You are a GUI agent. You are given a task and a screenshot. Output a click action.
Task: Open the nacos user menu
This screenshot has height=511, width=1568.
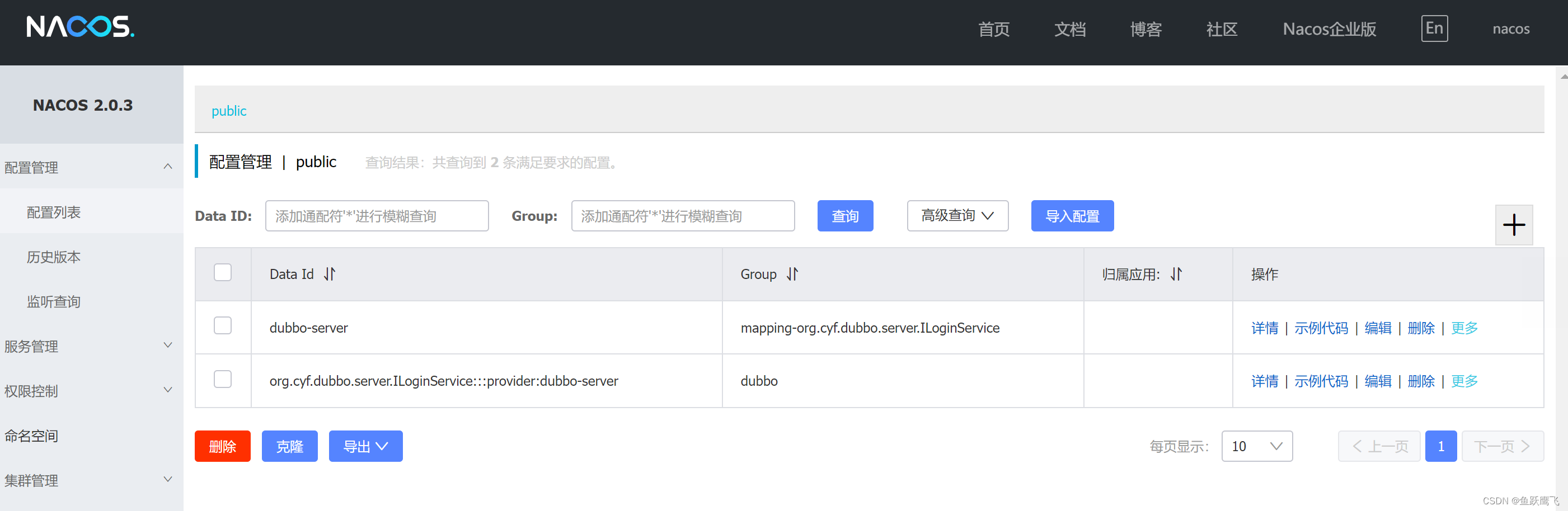1511,29
